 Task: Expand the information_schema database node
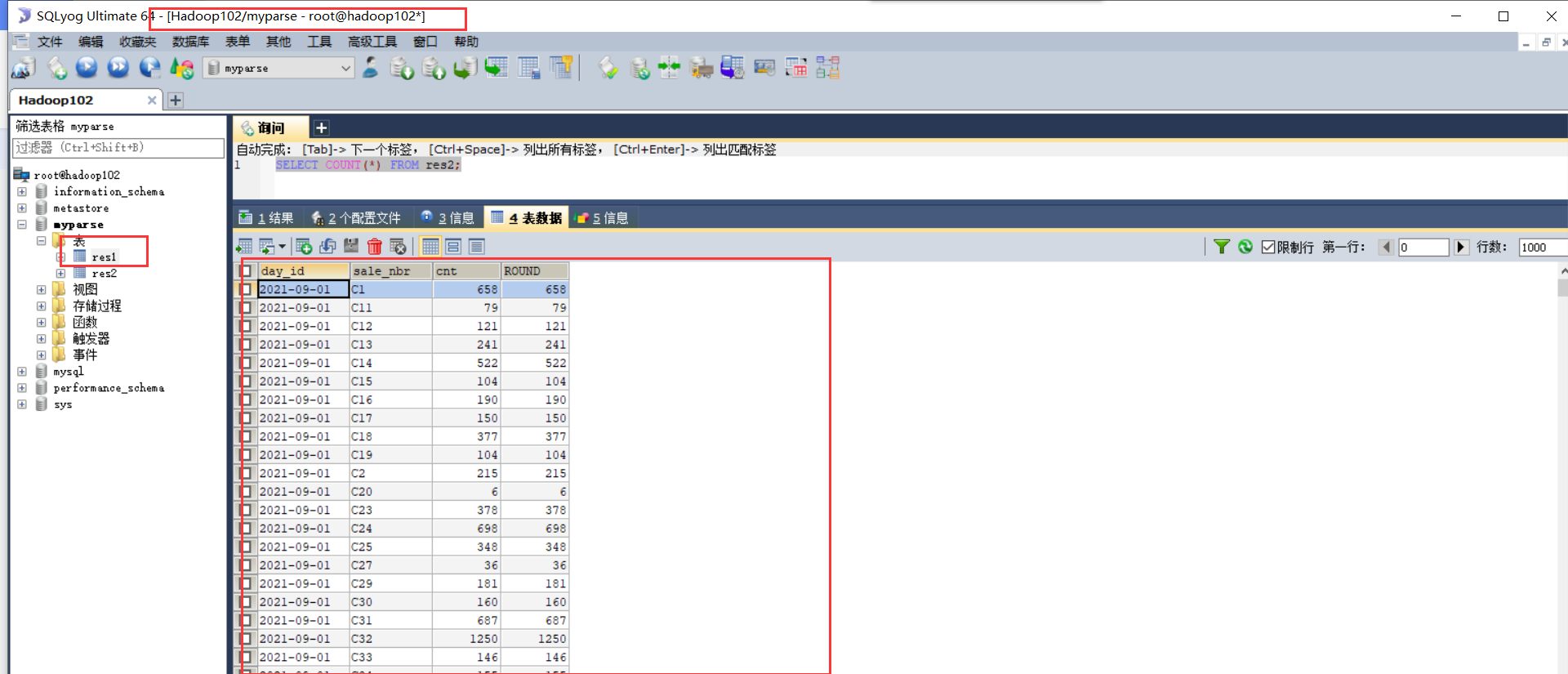(x=22, y=192)
